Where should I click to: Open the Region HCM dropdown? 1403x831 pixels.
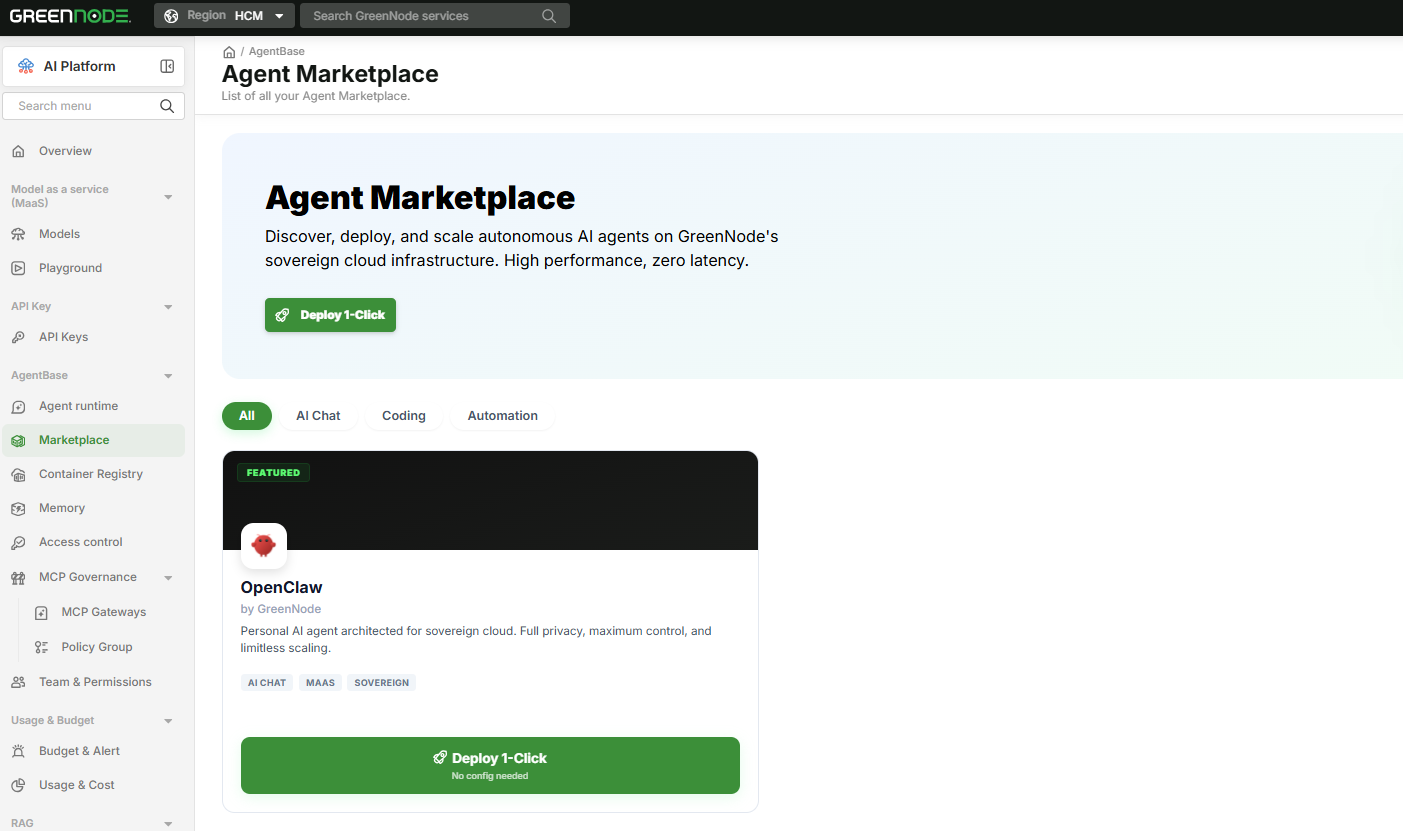click(x=225, y=16)
